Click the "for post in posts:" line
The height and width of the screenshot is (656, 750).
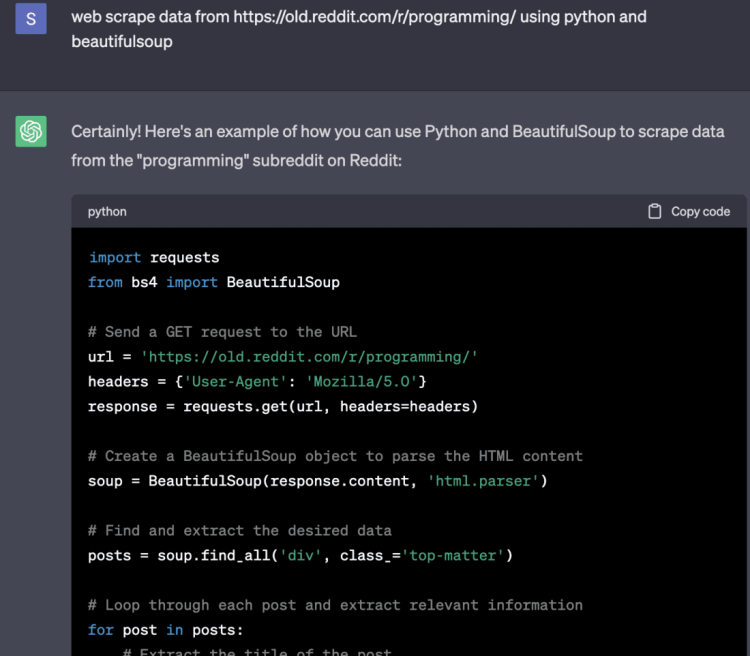(x=166, y=630)
